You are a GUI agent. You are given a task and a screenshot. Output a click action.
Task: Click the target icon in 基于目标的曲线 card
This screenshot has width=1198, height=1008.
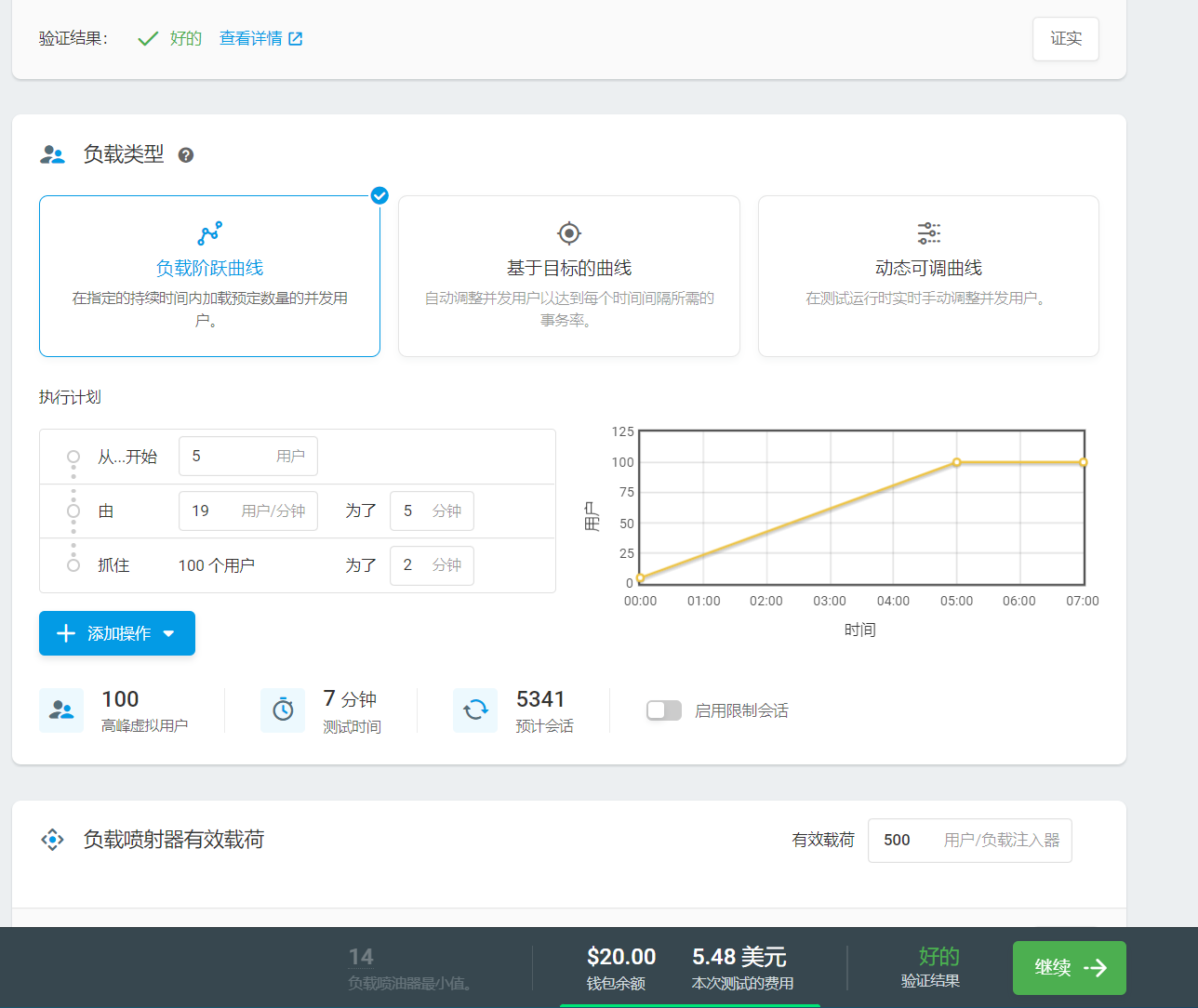pos(569,232)
